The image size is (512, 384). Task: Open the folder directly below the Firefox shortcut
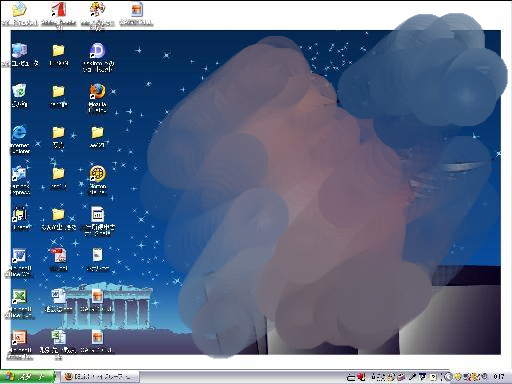pyautogui.click(x=97, y=133)
